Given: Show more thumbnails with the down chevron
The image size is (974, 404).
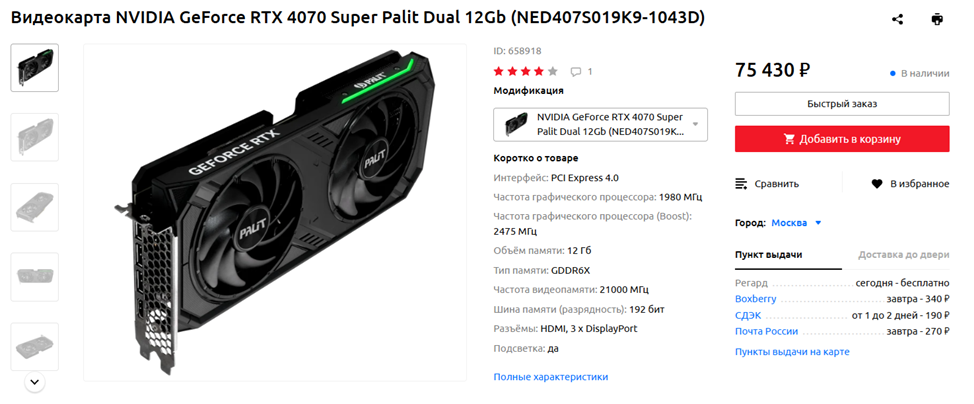Looking at the screenshot, I should [x=35, y=381].
